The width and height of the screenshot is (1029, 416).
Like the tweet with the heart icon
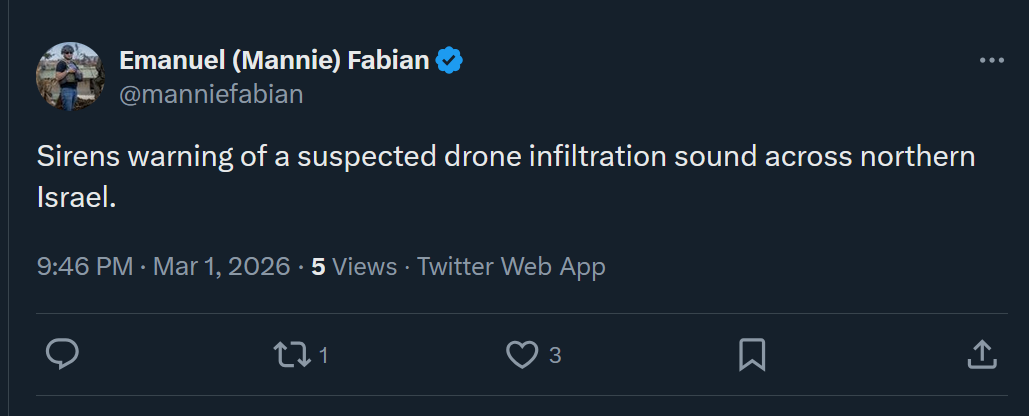(522, 354)
